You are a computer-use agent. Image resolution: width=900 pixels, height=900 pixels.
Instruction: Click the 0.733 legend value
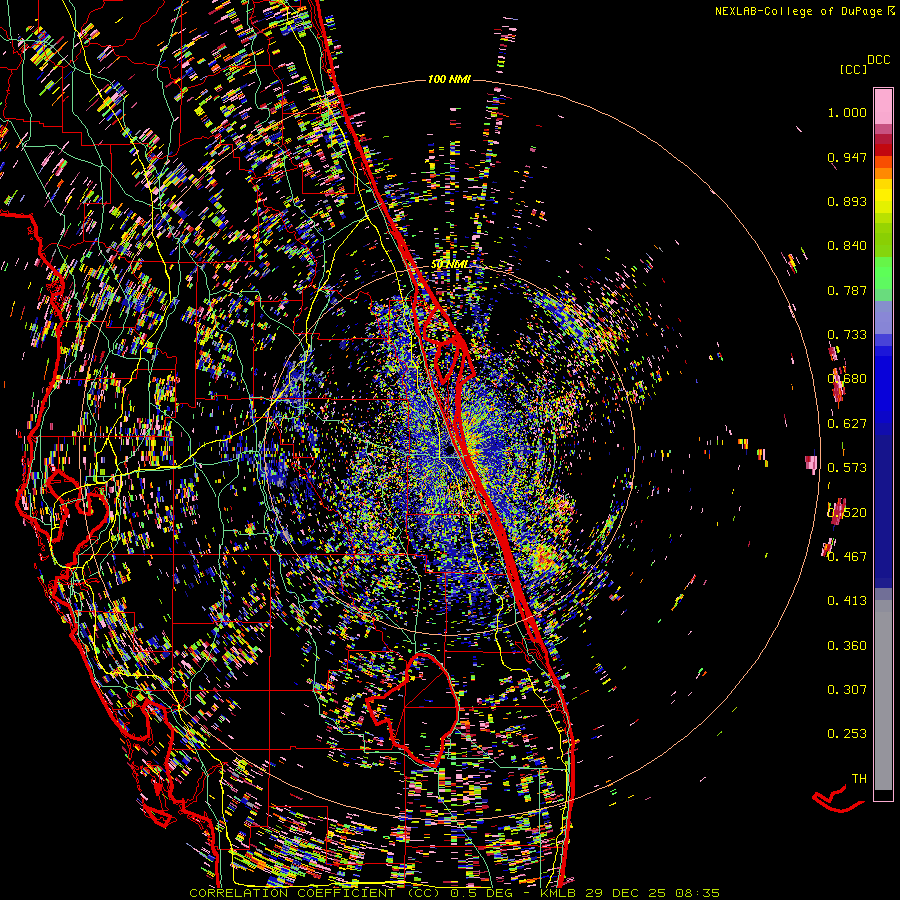[x=847, y=335]
